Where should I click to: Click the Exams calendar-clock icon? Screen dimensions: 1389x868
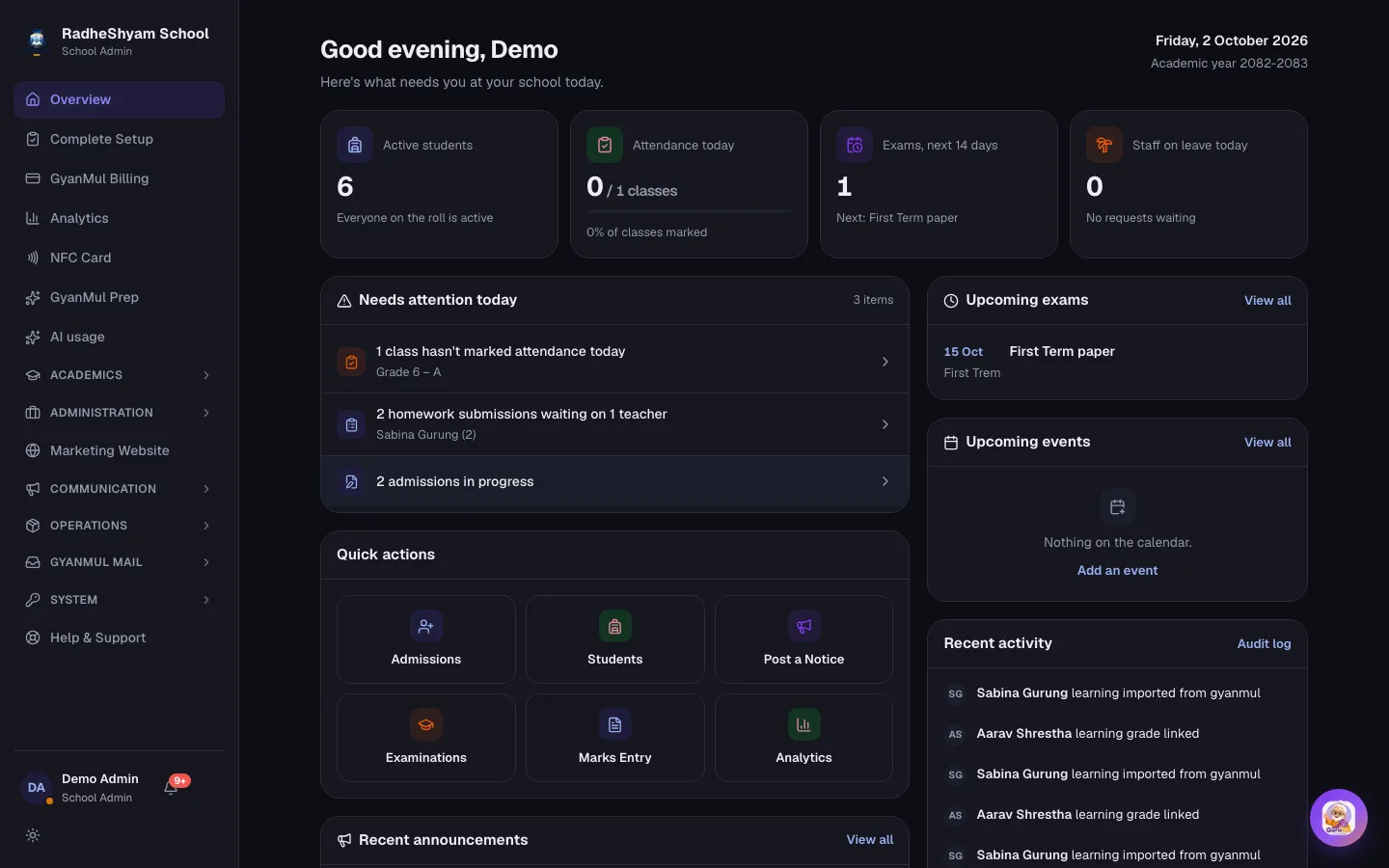click(x=855, y=146)
